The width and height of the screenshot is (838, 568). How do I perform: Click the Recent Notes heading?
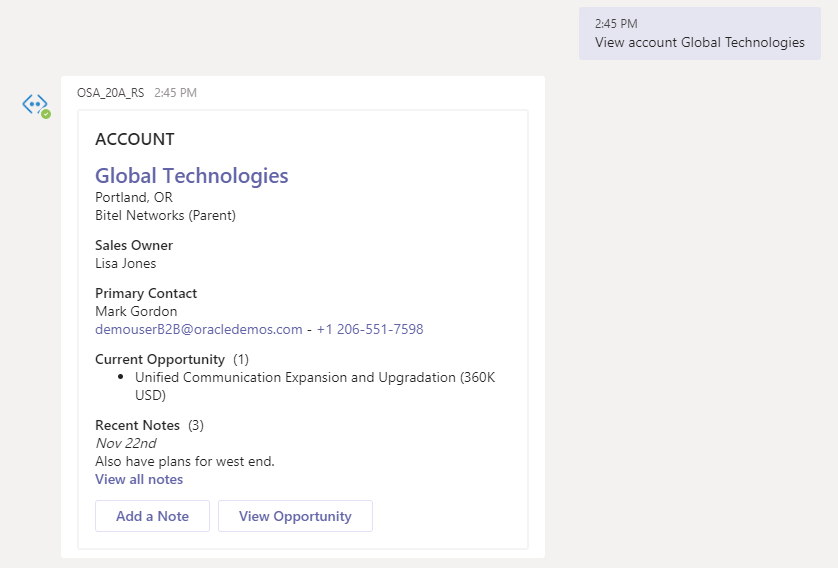coord(137,425)
